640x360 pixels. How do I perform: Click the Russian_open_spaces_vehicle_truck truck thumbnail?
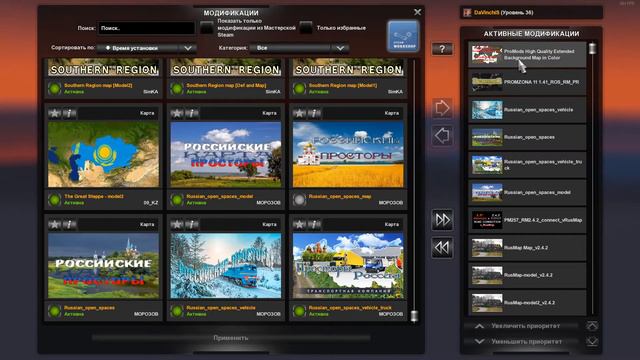click(348, 266)
